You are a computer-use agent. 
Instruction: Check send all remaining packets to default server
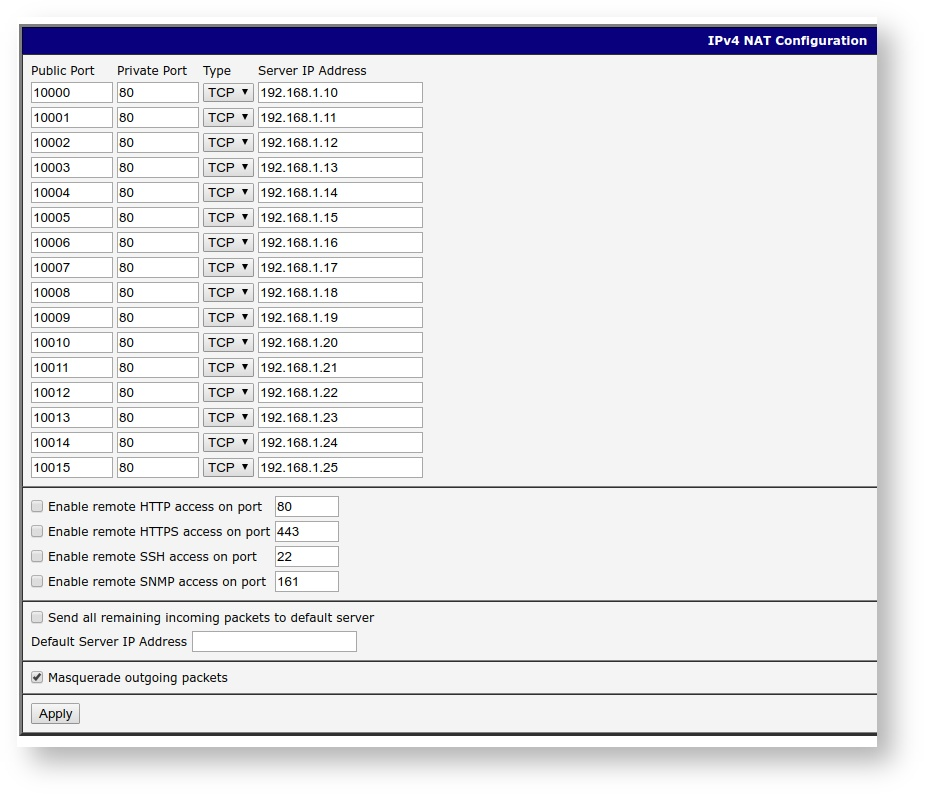(x=38, y=617)
